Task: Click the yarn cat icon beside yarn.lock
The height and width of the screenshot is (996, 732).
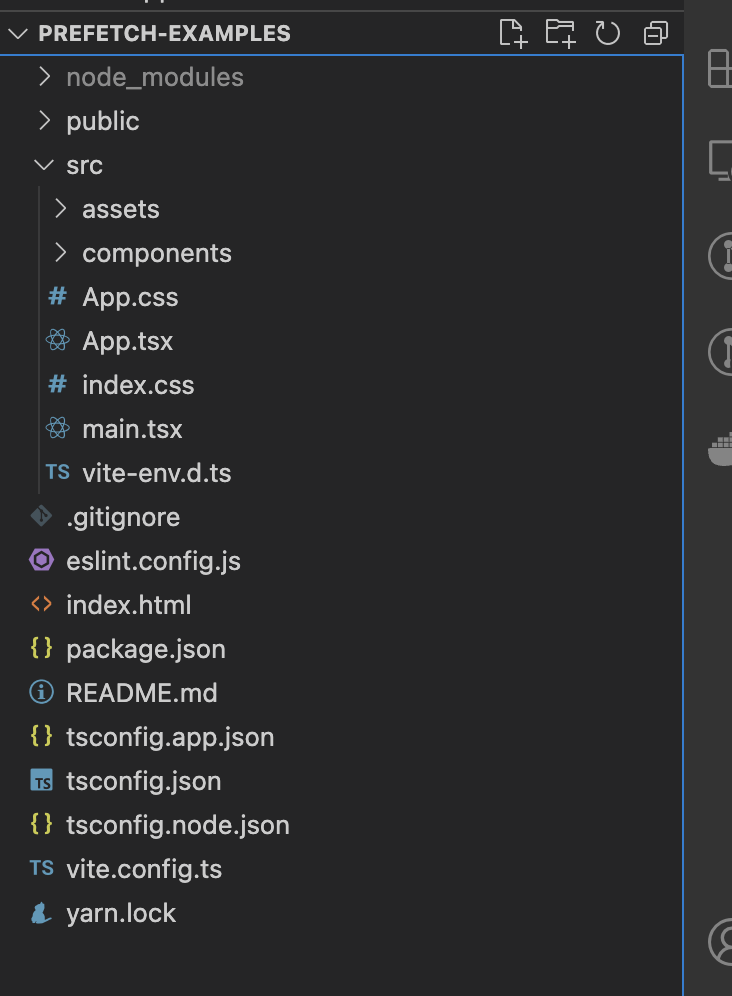Action: pos(41,913)
